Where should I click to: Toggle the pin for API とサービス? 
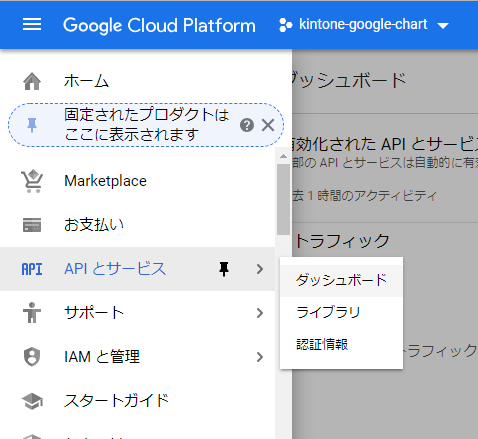224,269
